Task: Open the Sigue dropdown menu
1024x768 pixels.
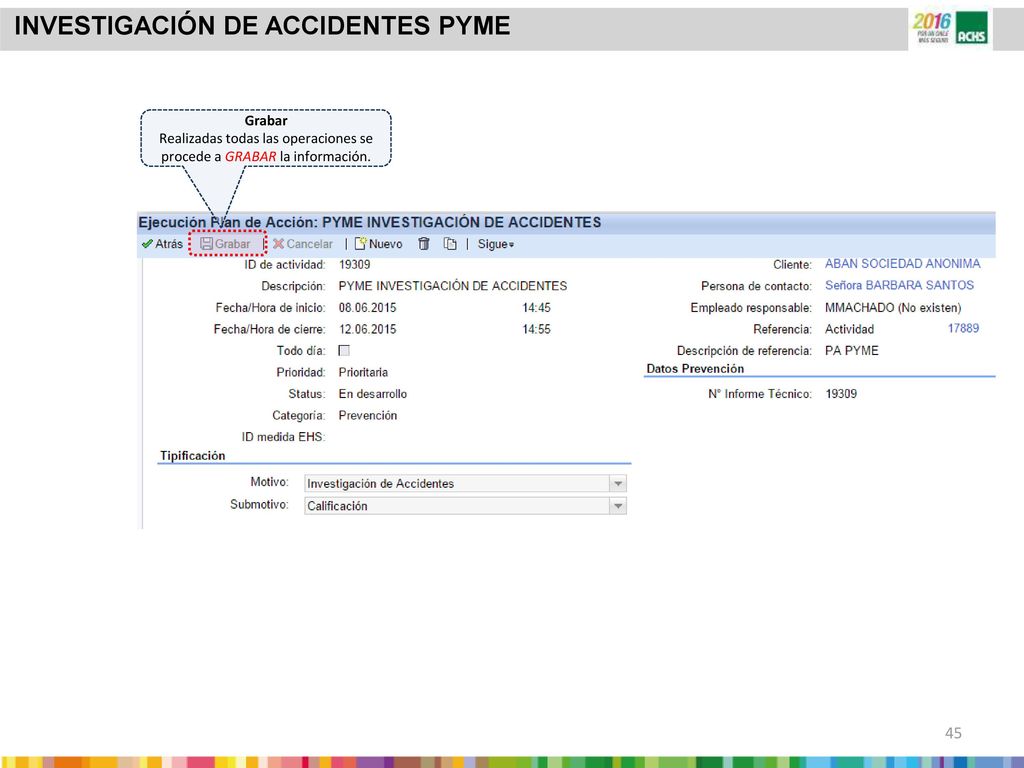Action: [x=496, y=244]
